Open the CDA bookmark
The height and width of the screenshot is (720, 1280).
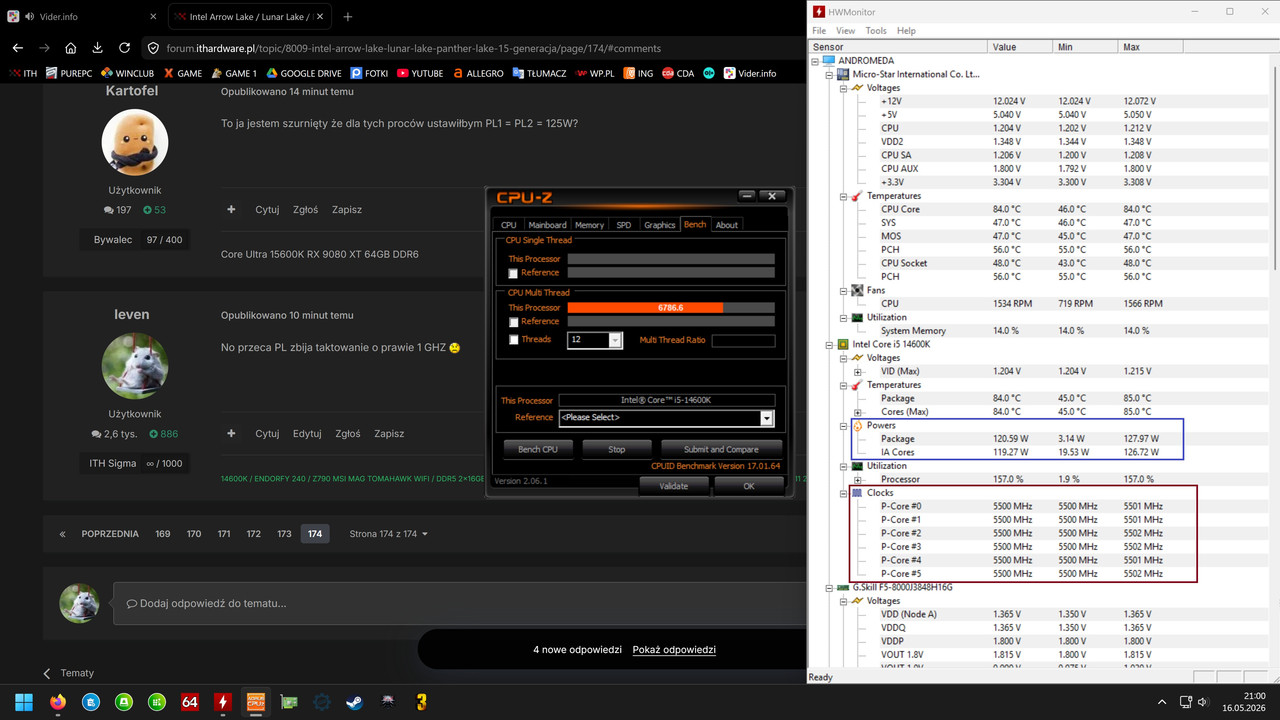point(678,73)
